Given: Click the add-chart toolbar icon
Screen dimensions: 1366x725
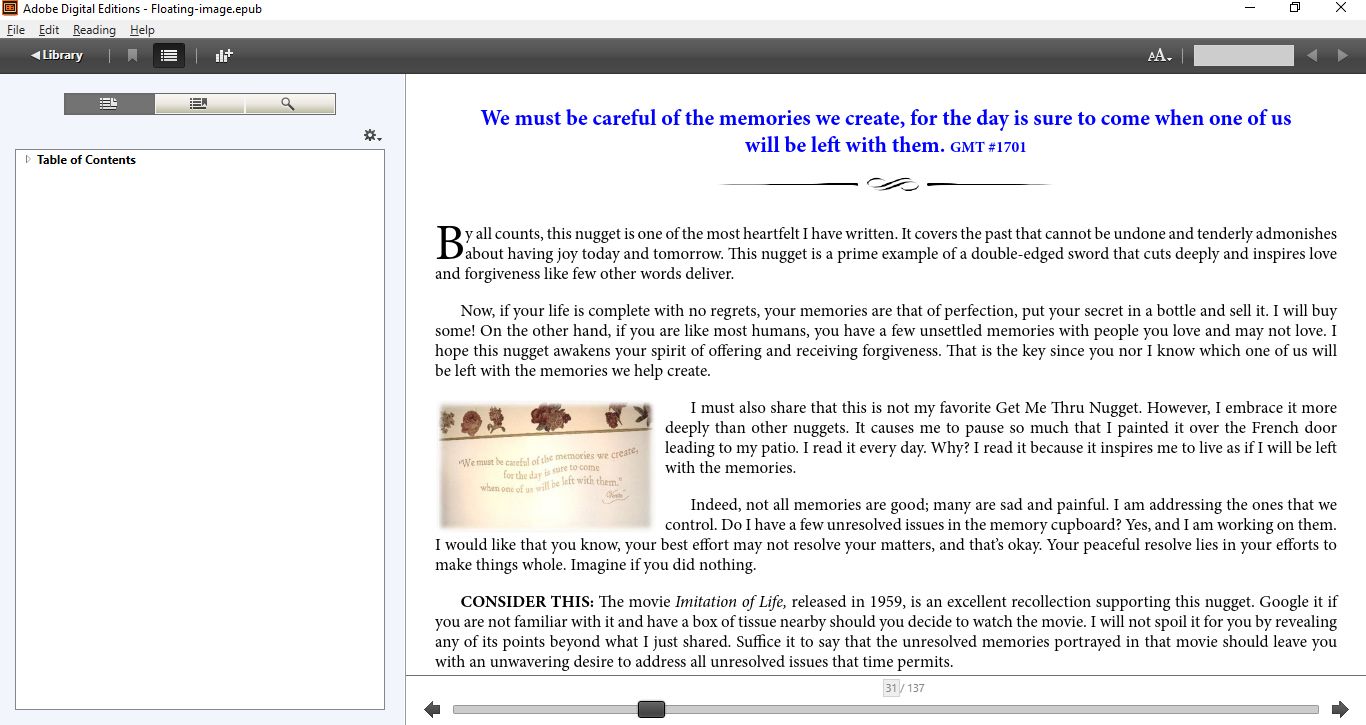Looking at the screenshot, I should pyautogui.click(x=224, y=55).
